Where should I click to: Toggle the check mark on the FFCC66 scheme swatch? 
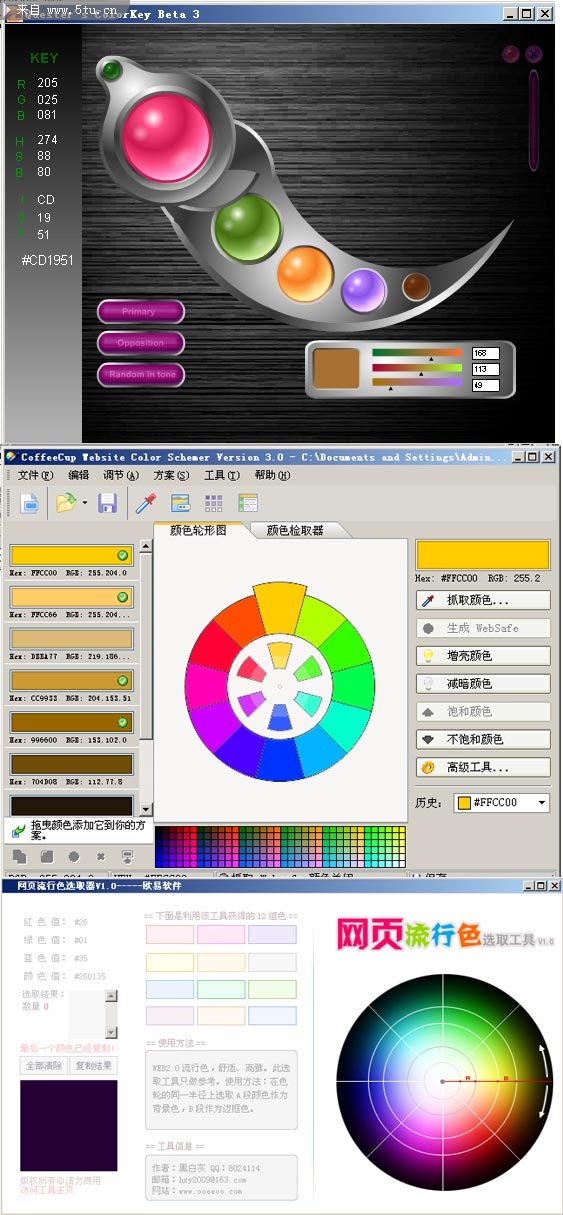pyautogui.click(x=122, y=597)
